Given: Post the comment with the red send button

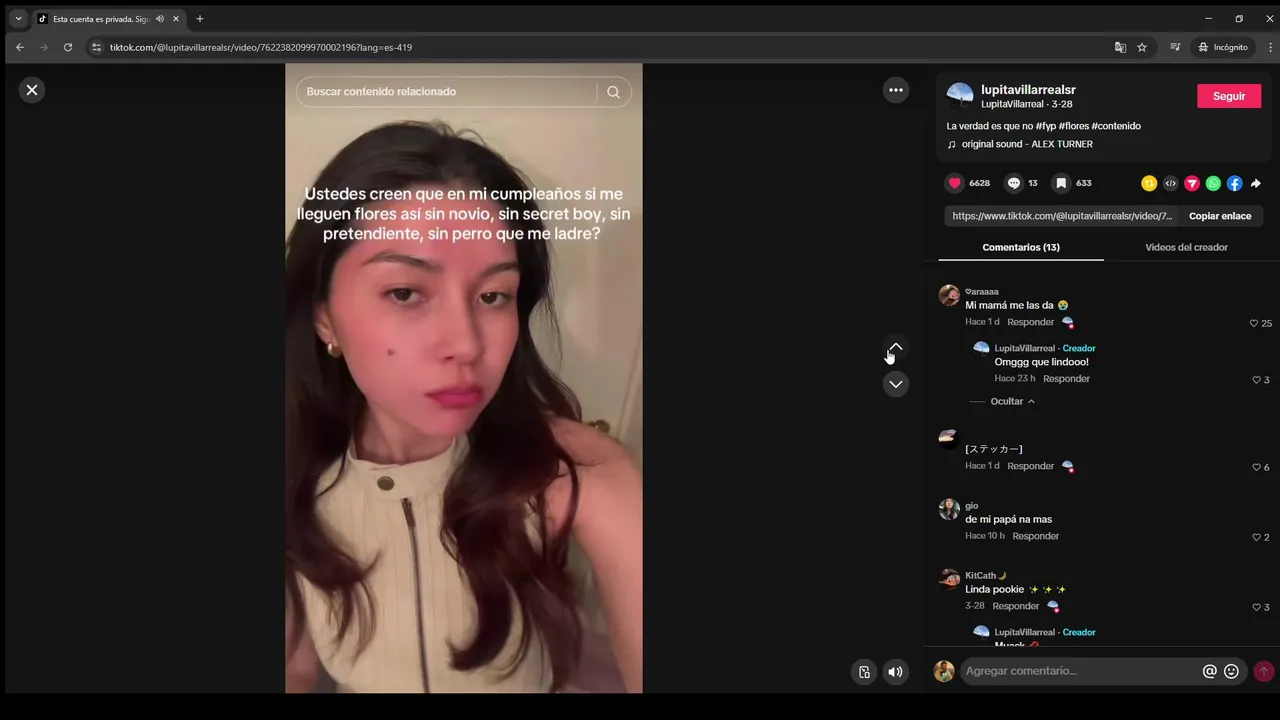Looking at the screenshot, I should (x=1264, y=671).
